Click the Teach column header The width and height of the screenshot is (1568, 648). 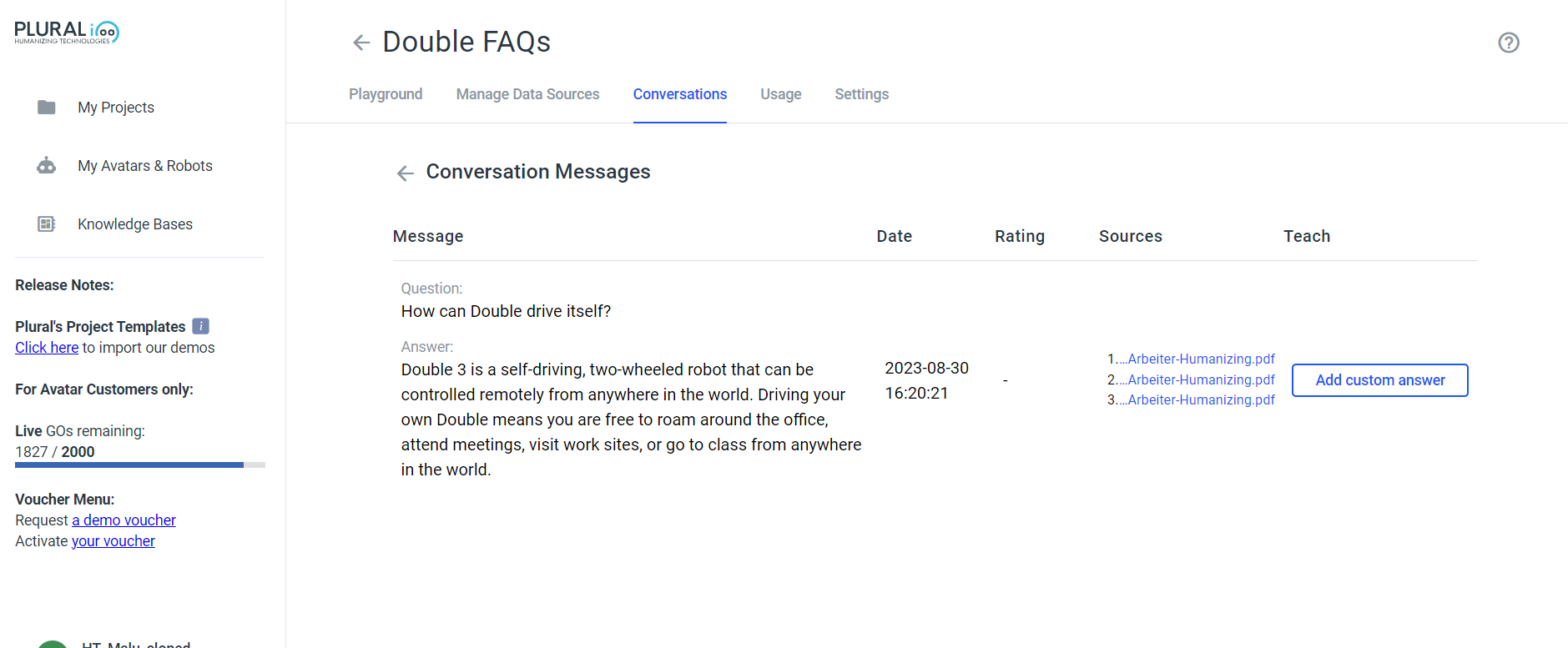tap(1307, 236)
